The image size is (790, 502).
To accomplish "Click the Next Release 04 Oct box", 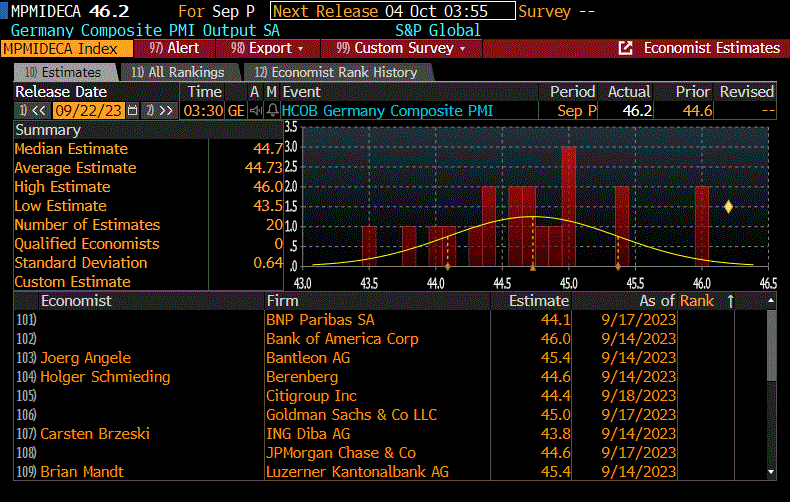I will (x=392, y=11).
